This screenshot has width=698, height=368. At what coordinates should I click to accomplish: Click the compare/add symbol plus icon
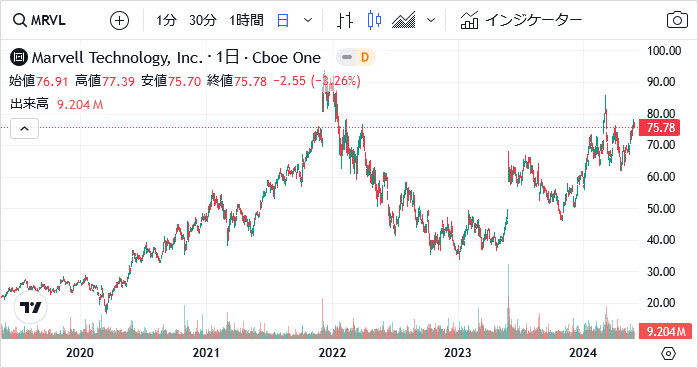119,20
